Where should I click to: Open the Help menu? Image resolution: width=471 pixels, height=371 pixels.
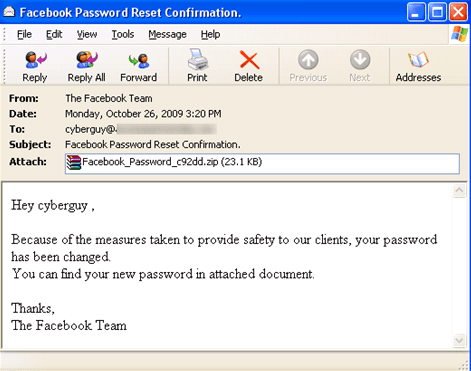point(210,34)
